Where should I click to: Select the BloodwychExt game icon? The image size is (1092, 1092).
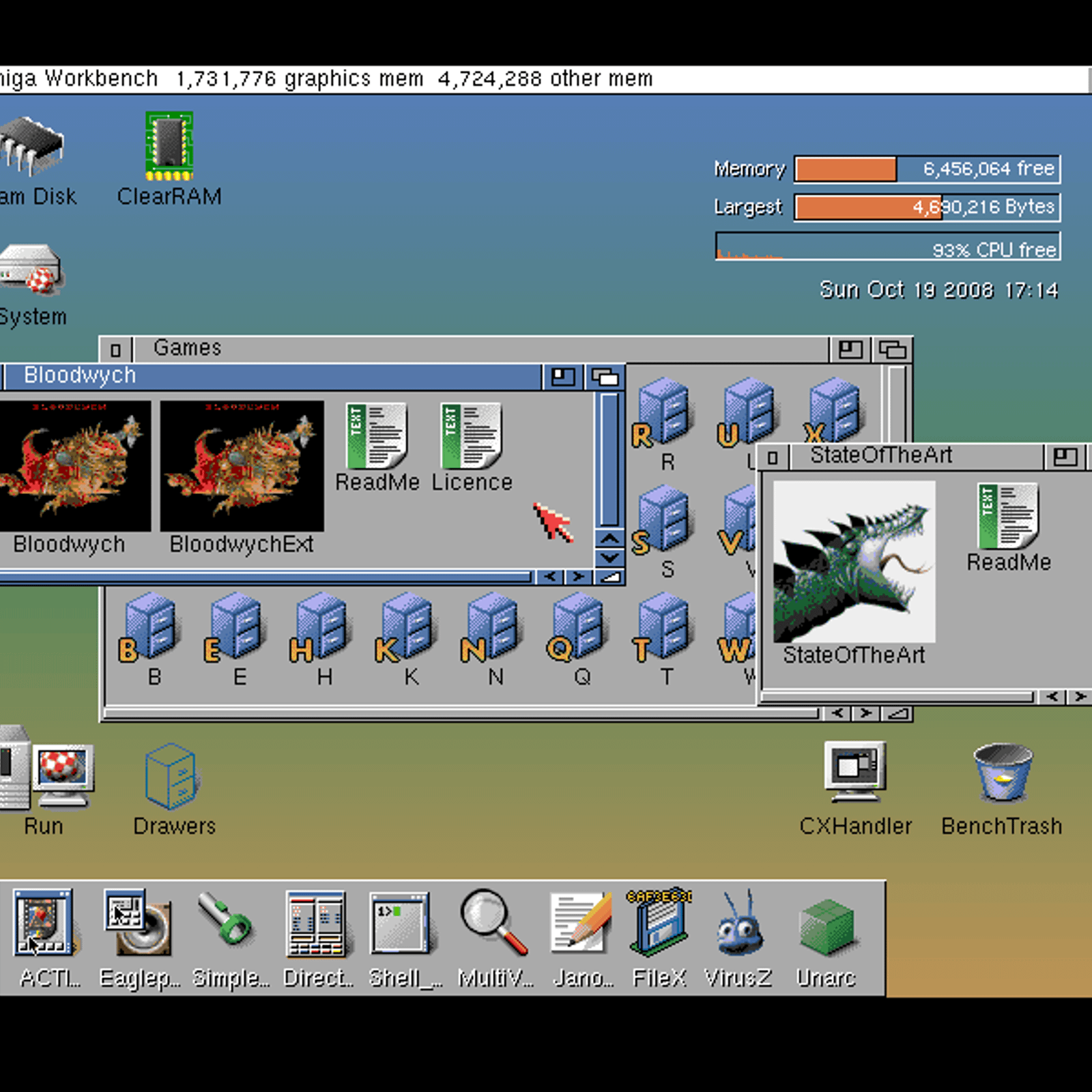242,465
